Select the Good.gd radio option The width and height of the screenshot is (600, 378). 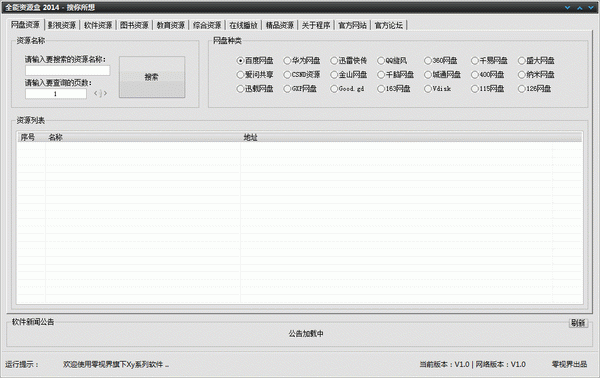click(347, 89)
